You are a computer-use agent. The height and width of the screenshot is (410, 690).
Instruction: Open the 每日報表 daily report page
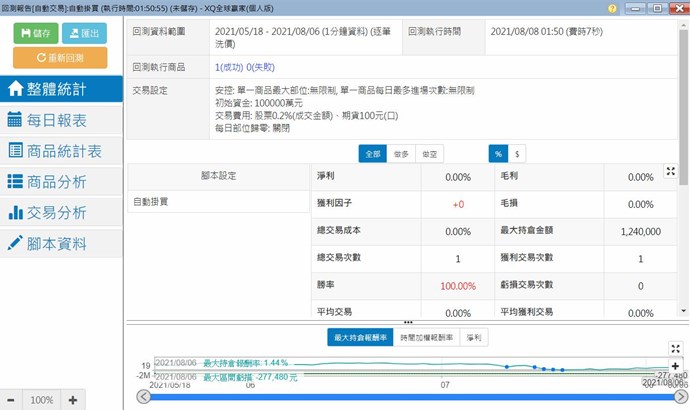(61, 119)
